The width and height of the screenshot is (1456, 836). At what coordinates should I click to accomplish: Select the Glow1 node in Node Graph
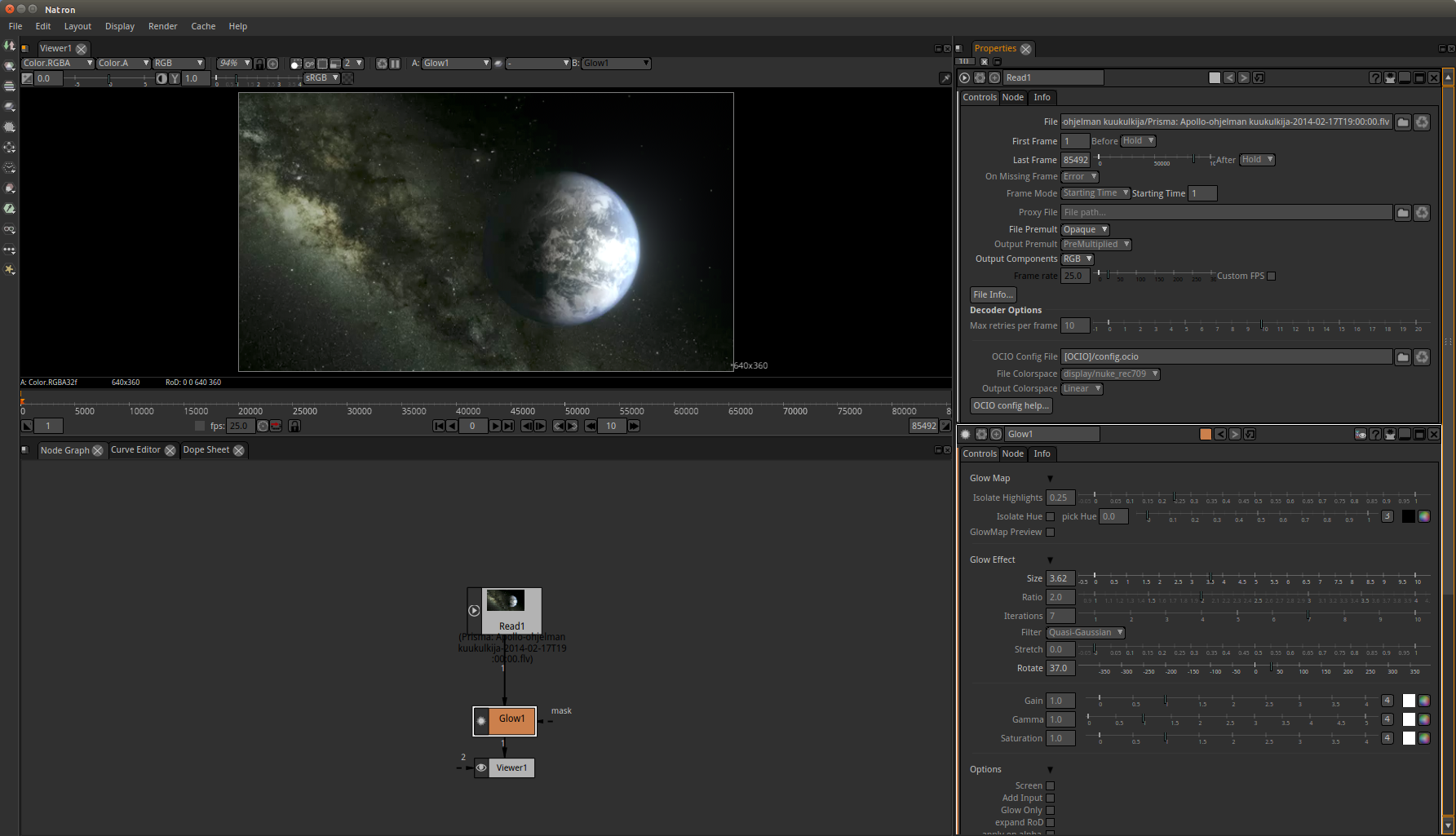click(512, 720)
